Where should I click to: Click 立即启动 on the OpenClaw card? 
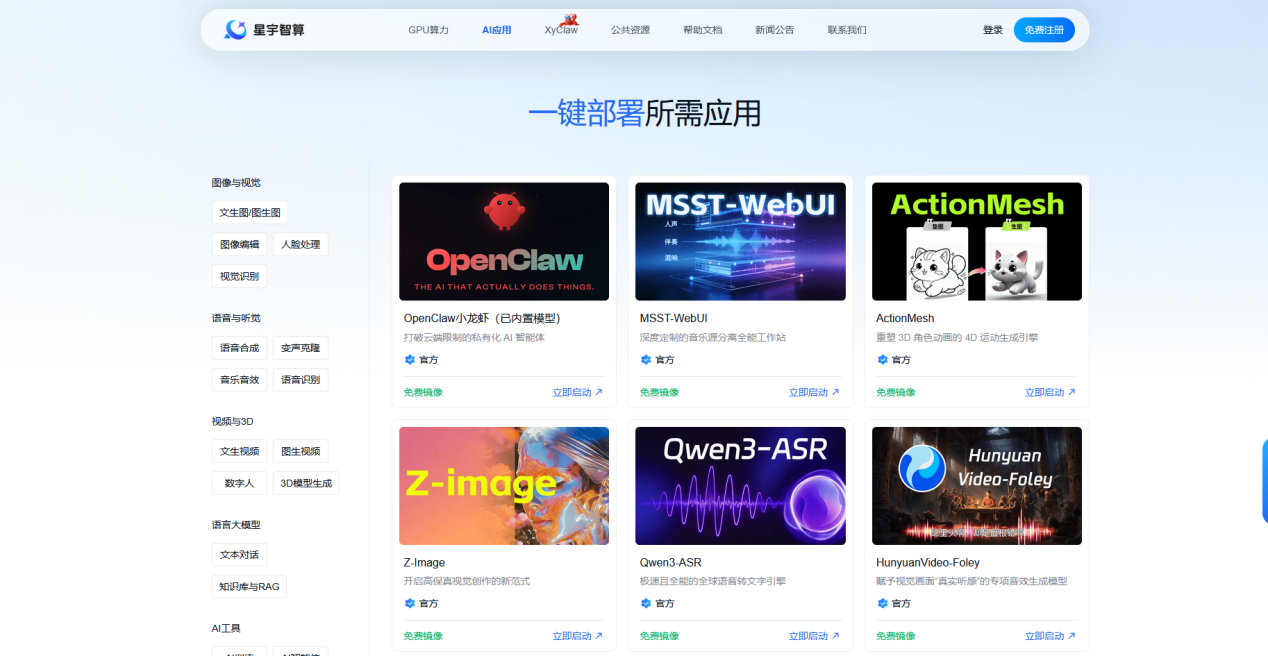tap(578, 393)
